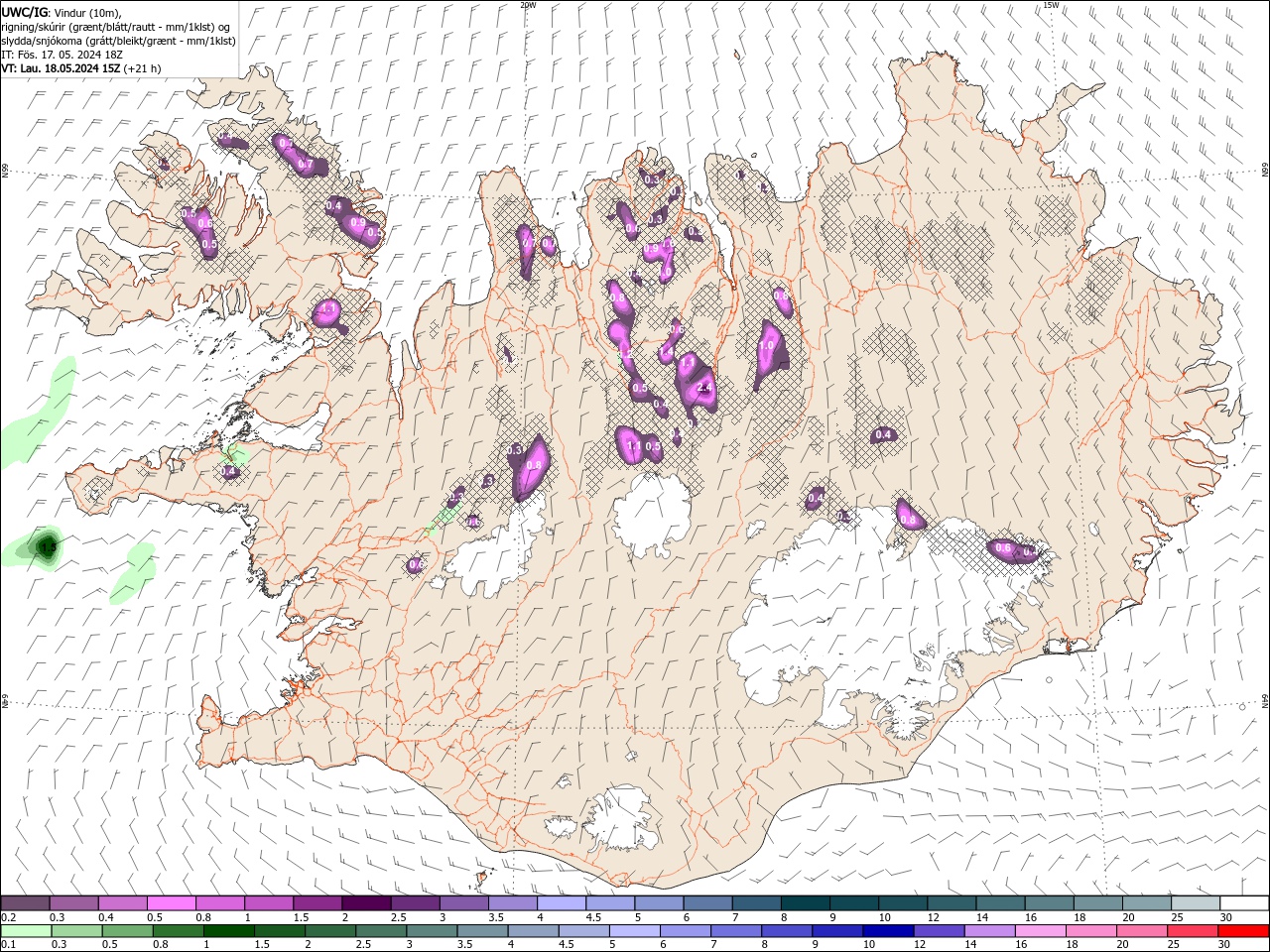Select the 'IT: Fös. 17. 05. 2024 18Z' line
This screenshot has width=1270, height=952.
pos(60,55)
